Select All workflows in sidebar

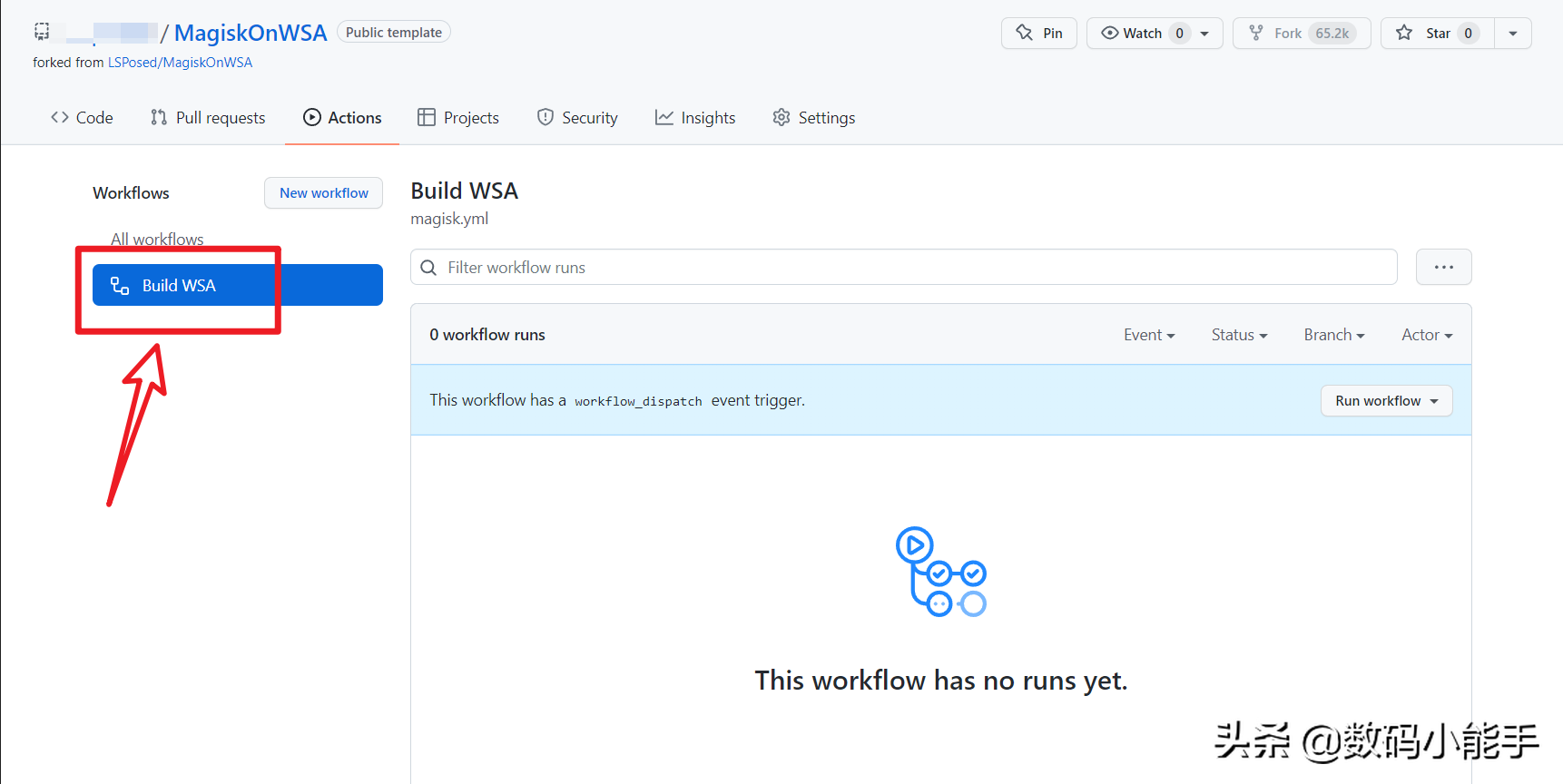[157, 240]
